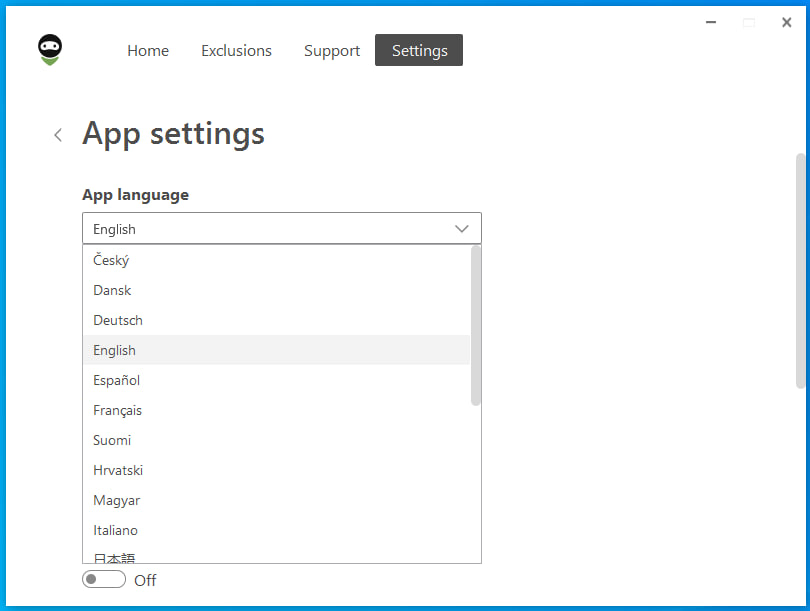810x611 pixels.
Task: Click the language list scrollbar thumb
Action: click(476, 325)
